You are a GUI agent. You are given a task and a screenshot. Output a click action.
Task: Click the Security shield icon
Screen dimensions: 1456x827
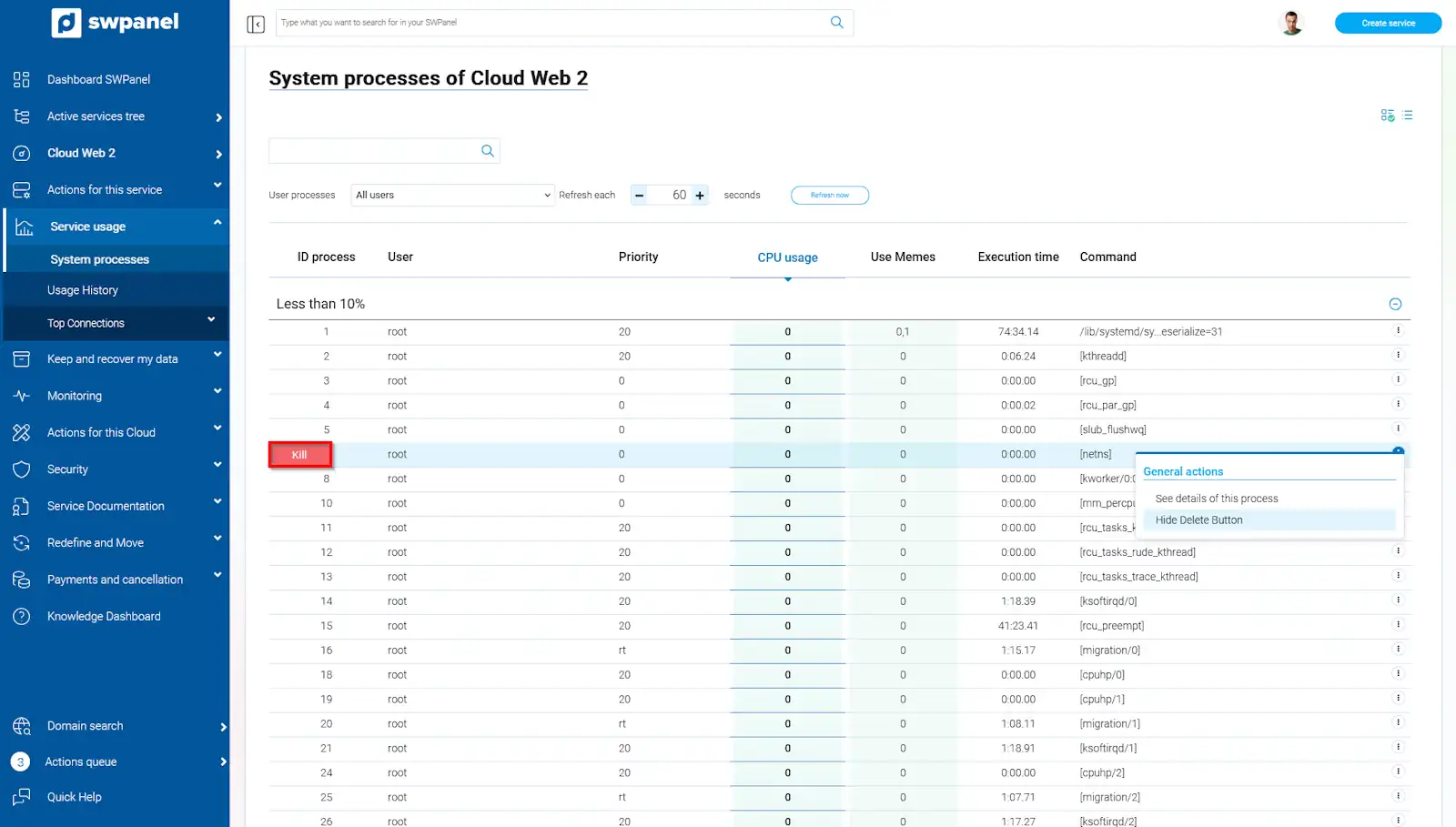[22, 469]
